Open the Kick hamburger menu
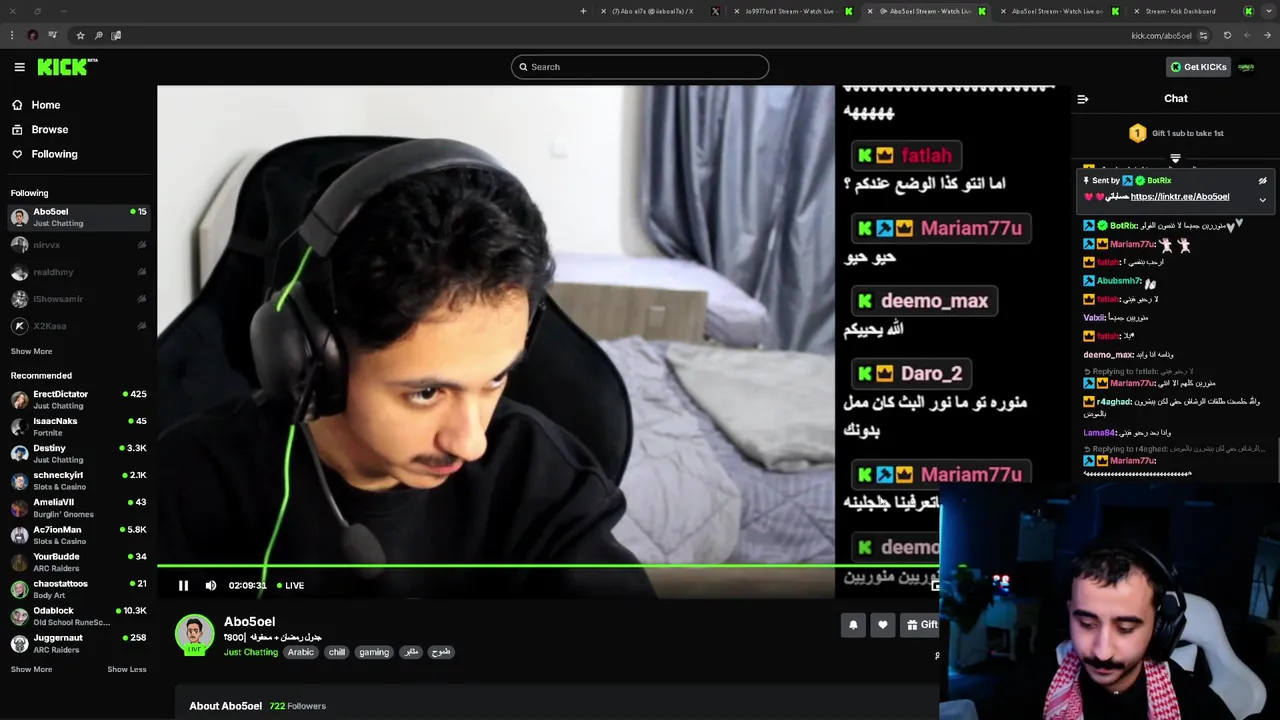The height and width of the screenshot is (720, 1280). (x=19, y=67)
